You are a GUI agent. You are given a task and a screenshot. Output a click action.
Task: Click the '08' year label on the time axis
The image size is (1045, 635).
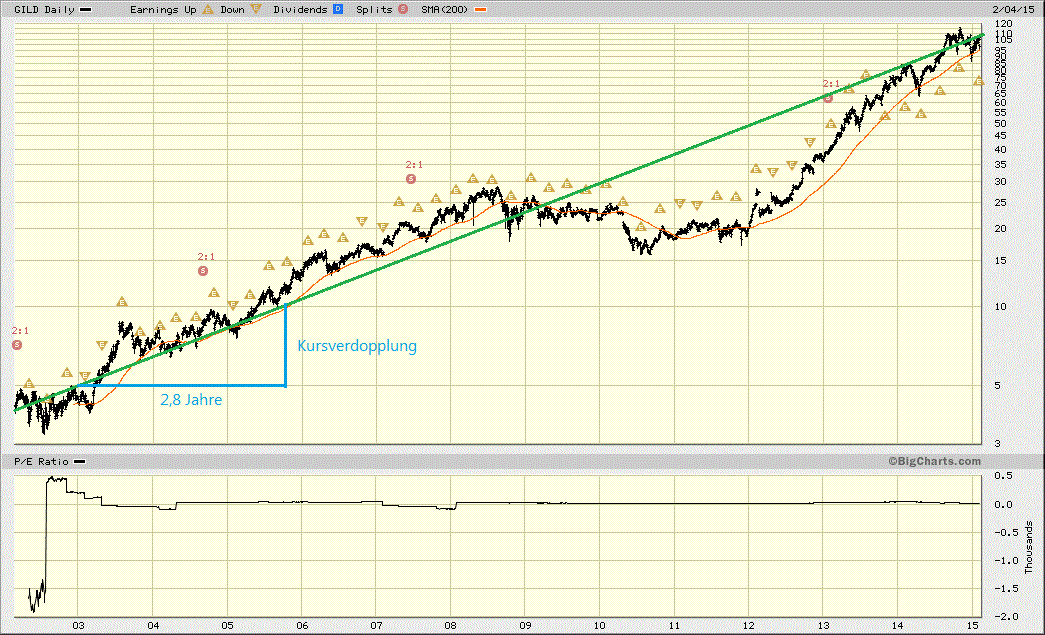451,625
